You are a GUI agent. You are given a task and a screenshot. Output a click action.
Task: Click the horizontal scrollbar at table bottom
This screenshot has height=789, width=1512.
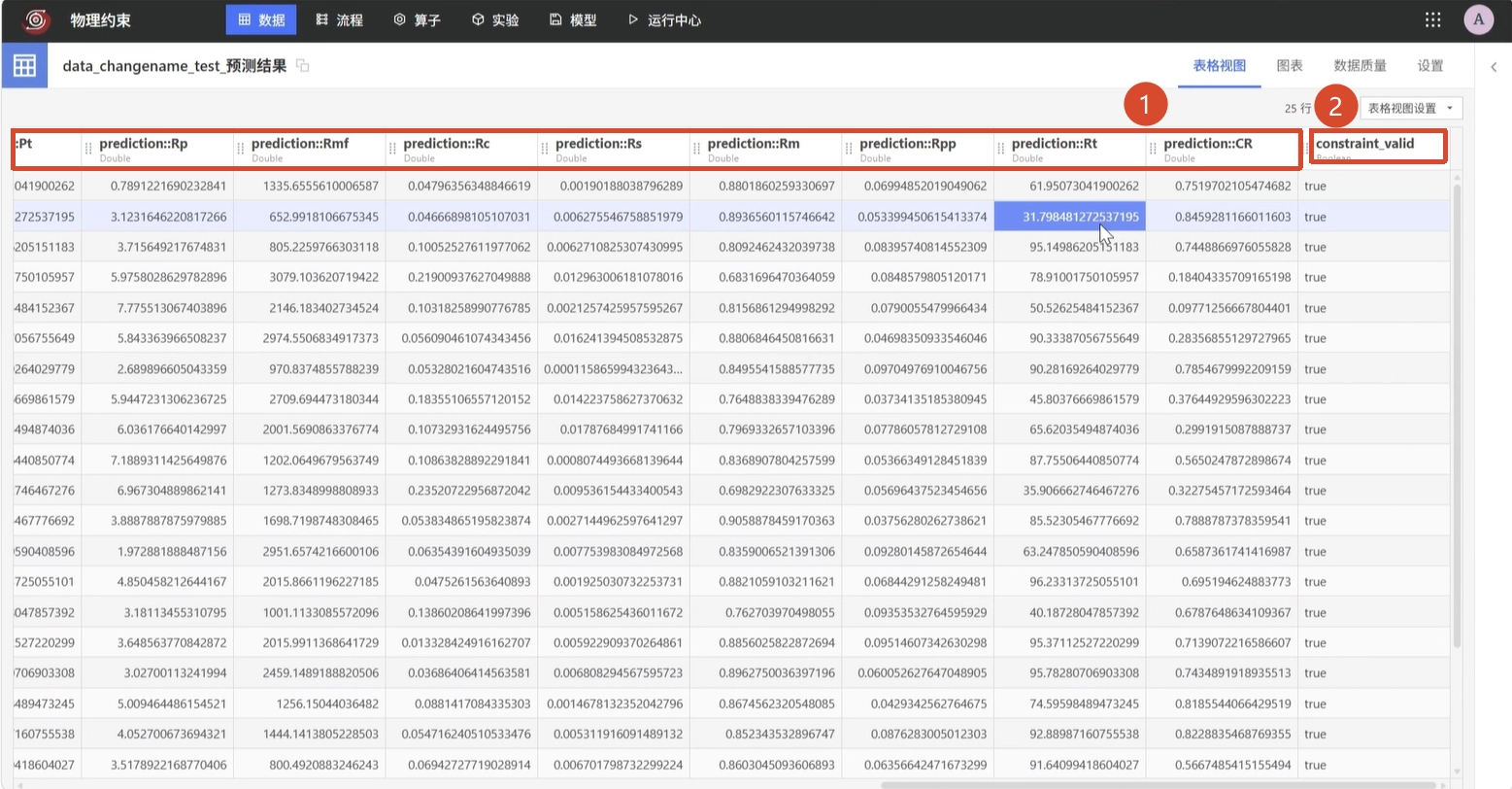point(1158,784)
